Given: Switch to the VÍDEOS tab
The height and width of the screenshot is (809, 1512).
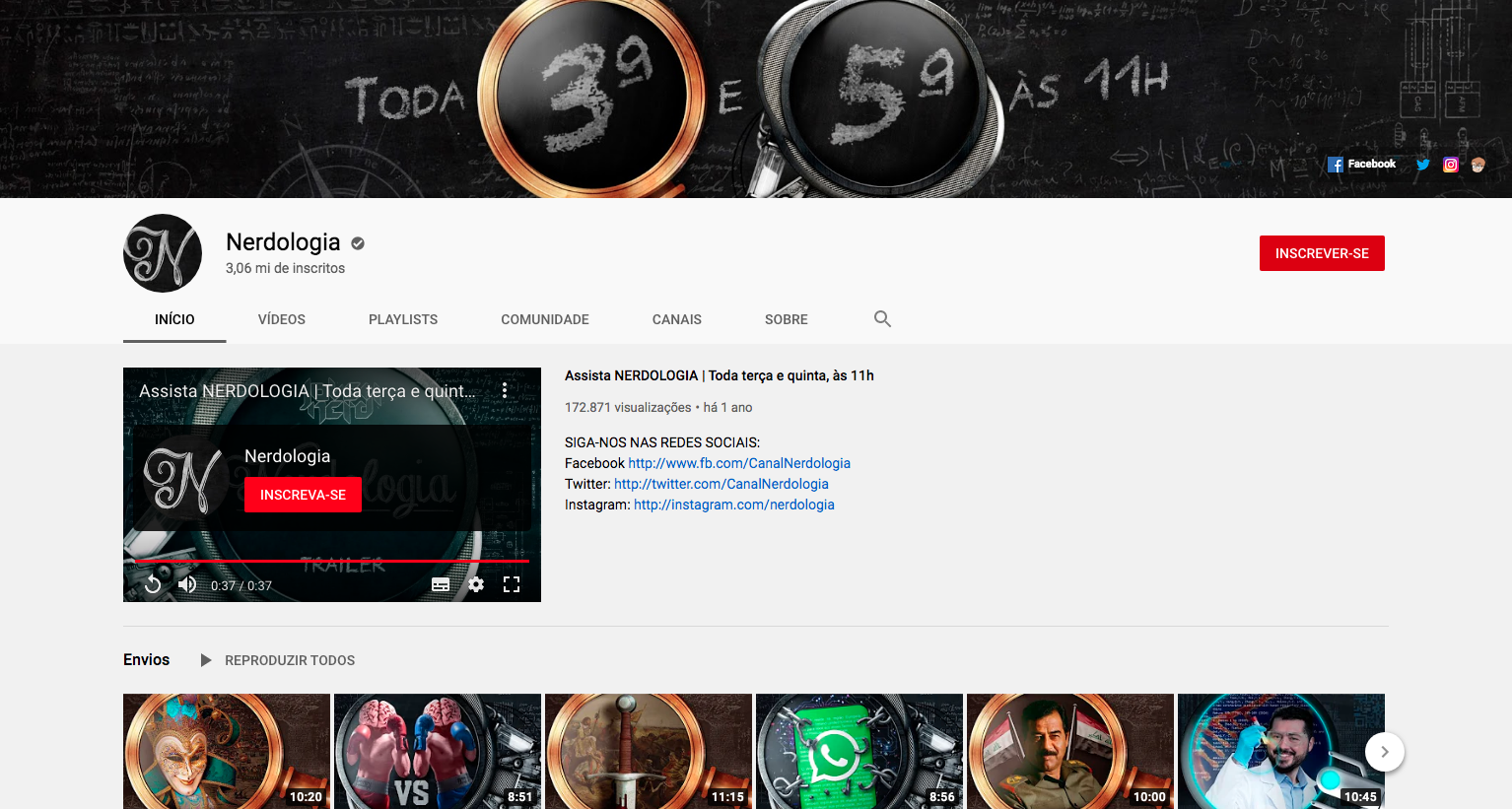Looking at the screenshot, I should [282, 319].
